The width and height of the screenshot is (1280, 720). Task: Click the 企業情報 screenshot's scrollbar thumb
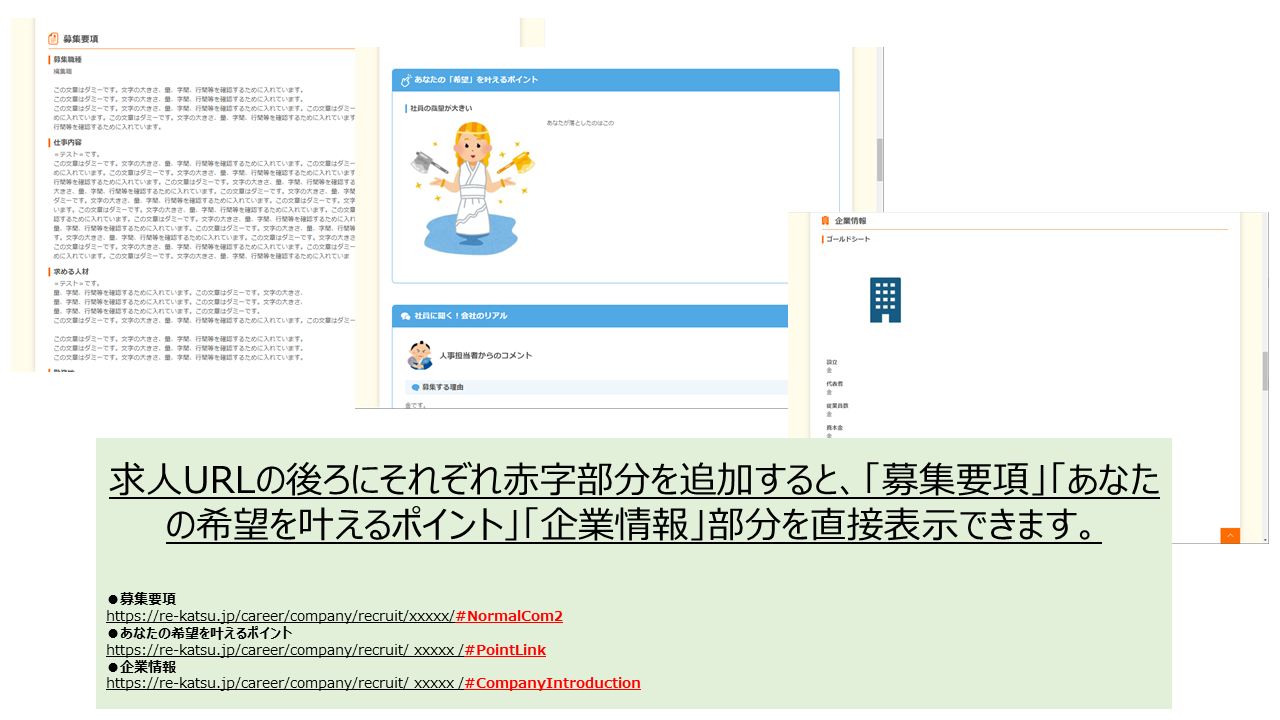click(x=1264, y=370)
